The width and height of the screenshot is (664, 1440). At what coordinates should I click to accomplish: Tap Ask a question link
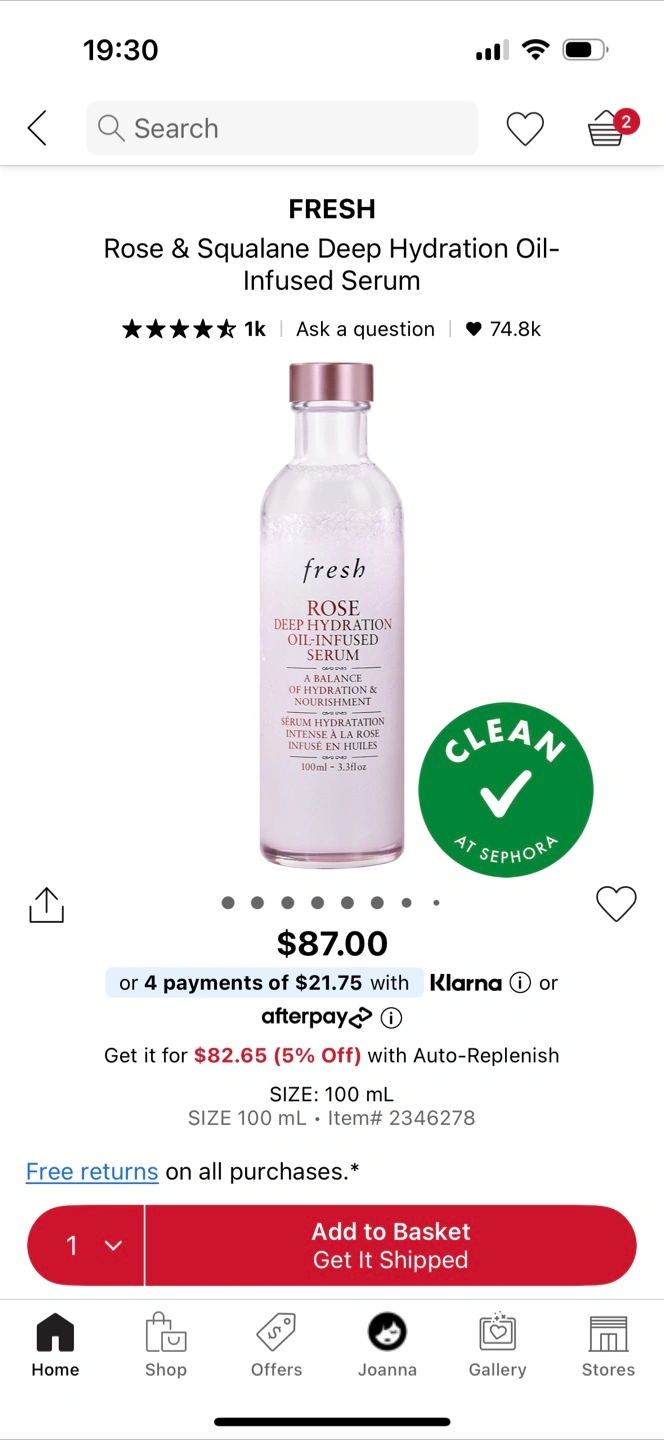(365, 329)
